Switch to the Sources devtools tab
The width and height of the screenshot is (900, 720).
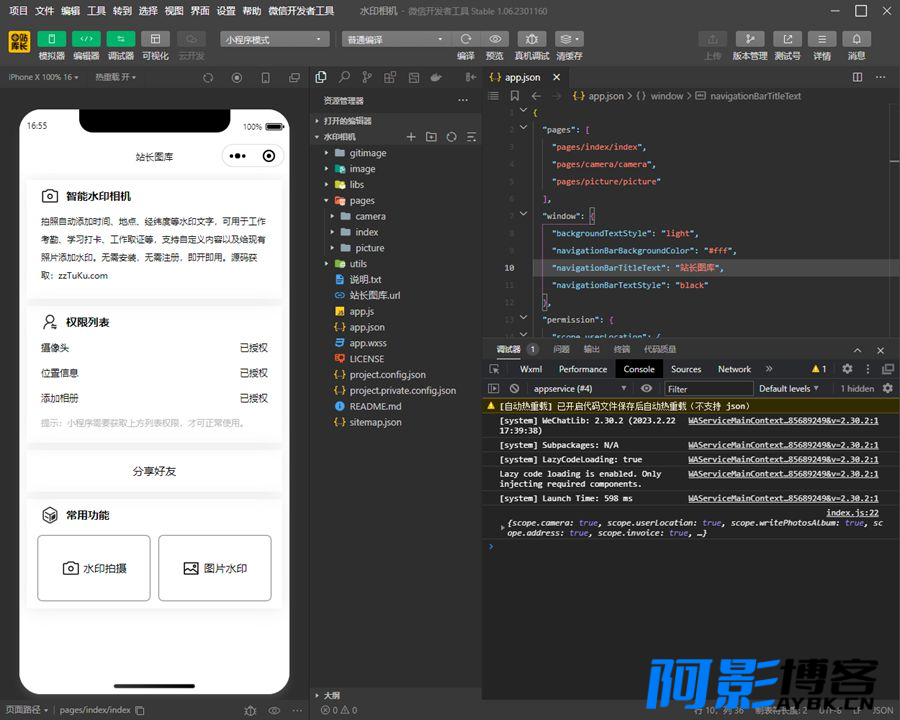[686, 369]
